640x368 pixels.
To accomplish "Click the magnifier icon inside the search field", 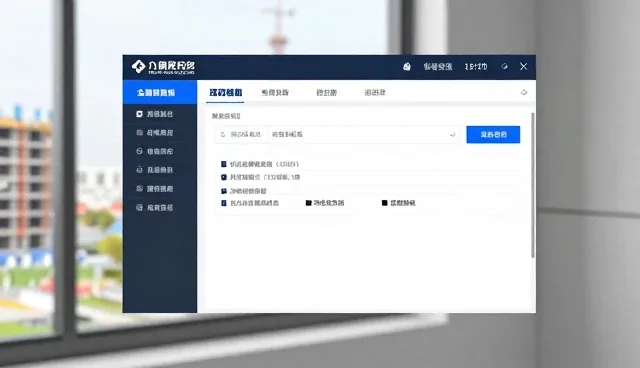I will [223, 134].
